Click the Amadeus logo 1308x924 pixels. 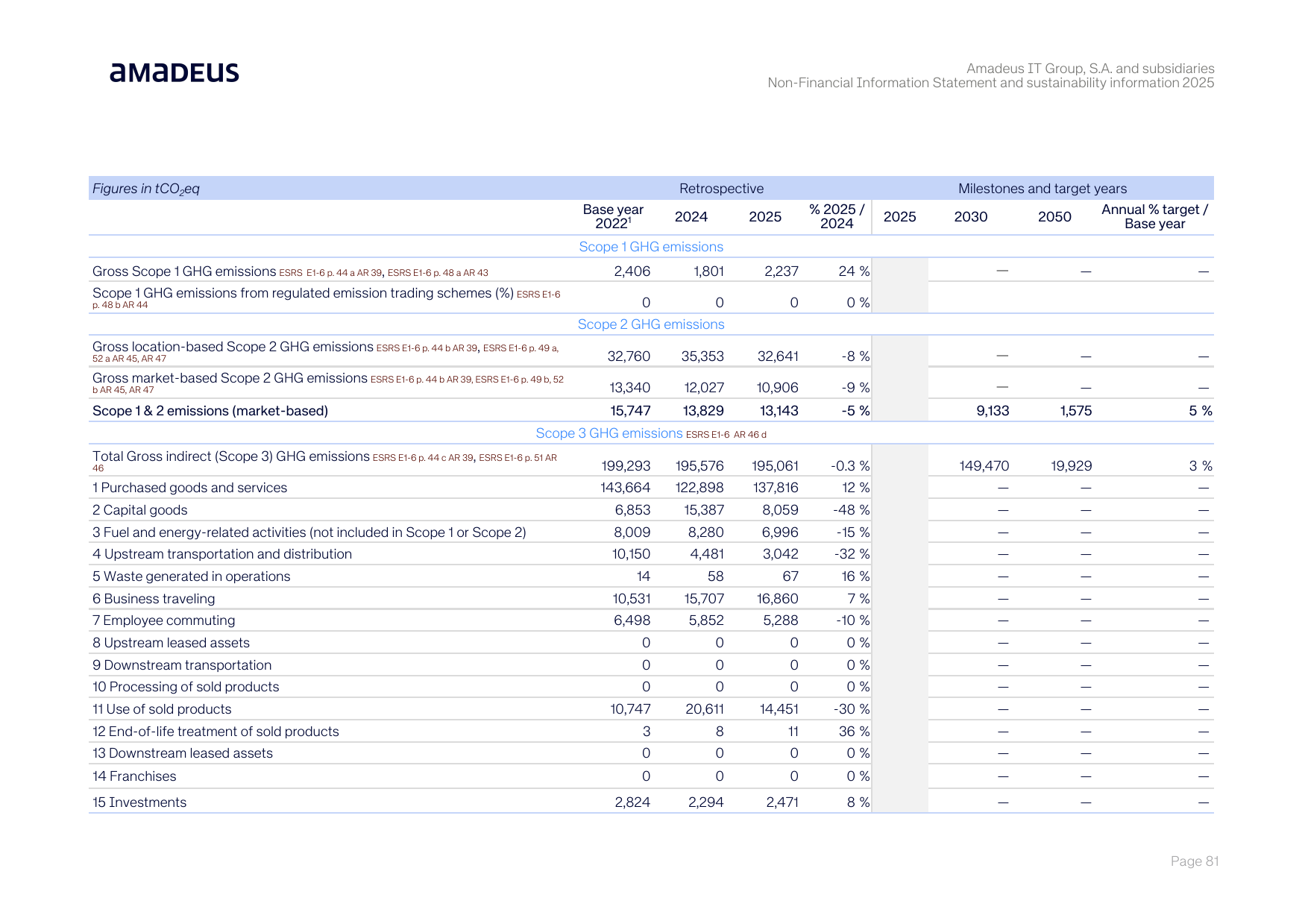pyautogui.click(x=174, y=72)
